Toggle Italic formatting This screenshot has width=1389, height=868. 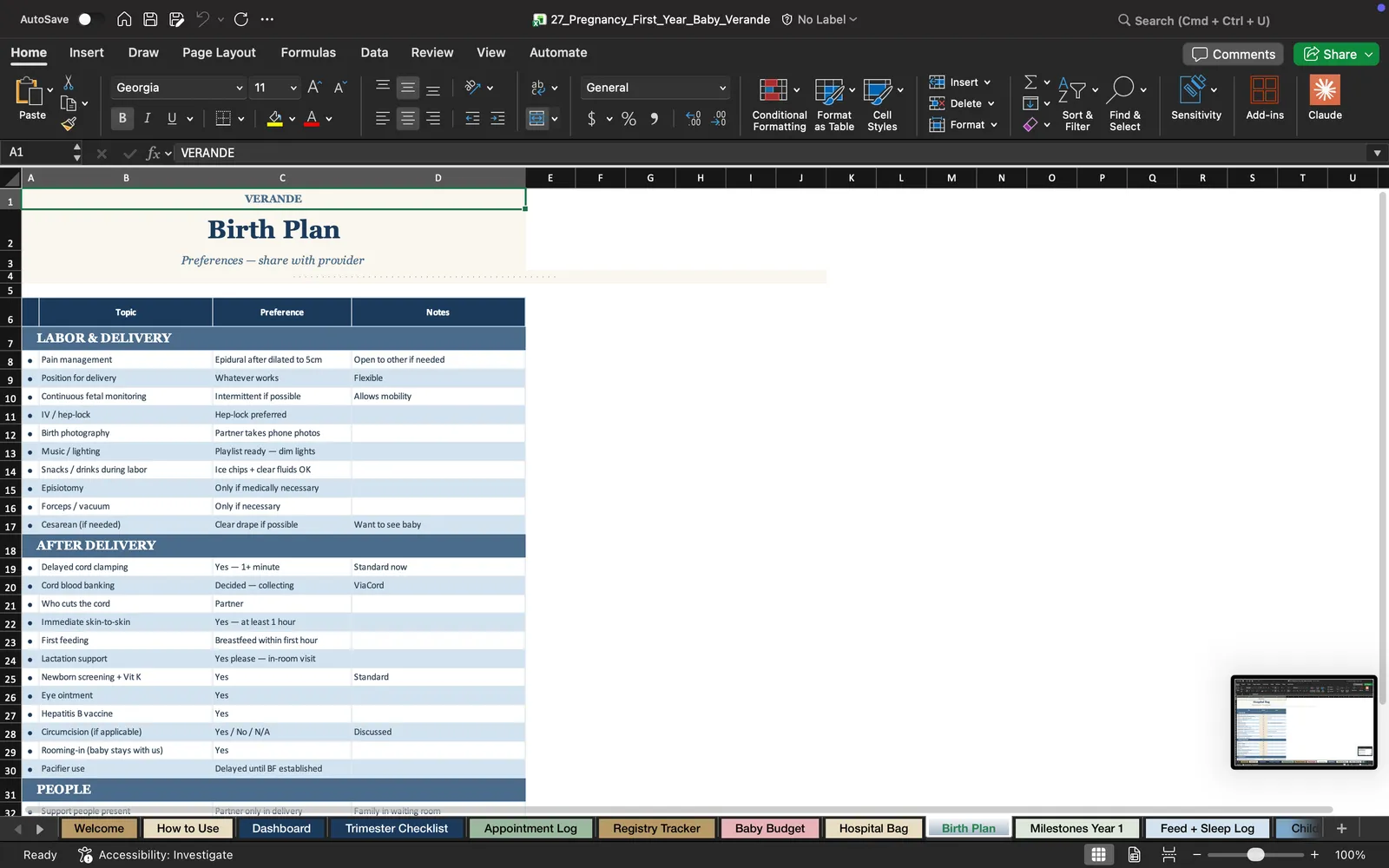coord(147,118)
